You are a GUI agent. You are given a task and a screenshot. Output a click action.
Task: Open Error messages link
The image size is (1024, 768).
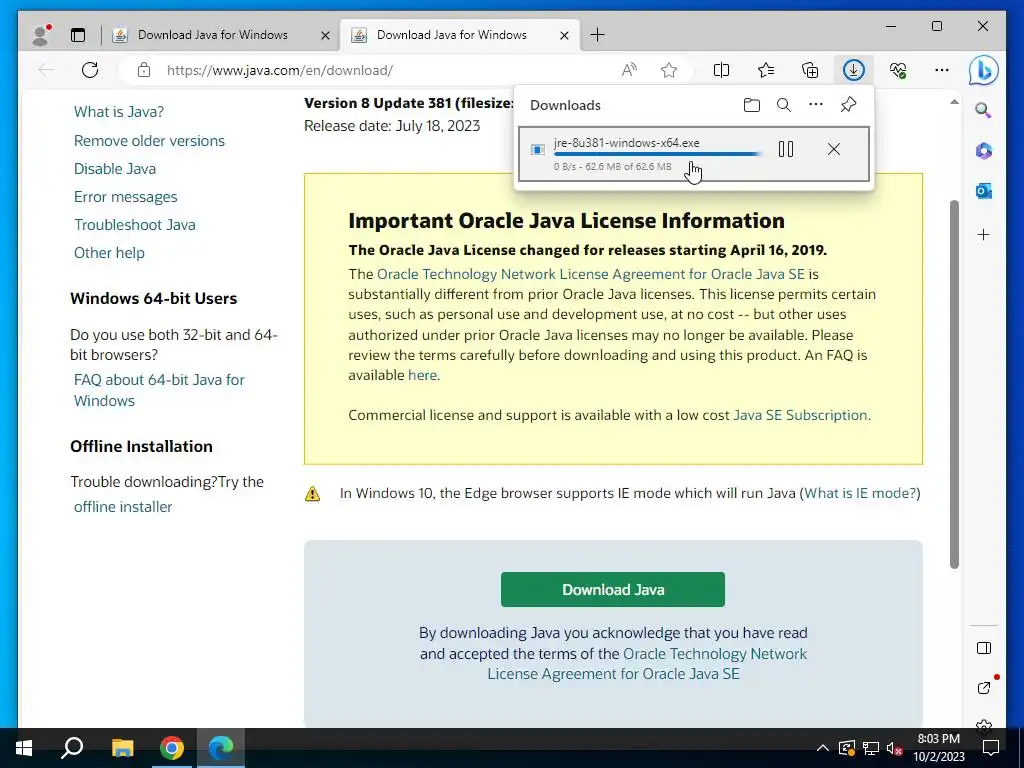point(125,197)
